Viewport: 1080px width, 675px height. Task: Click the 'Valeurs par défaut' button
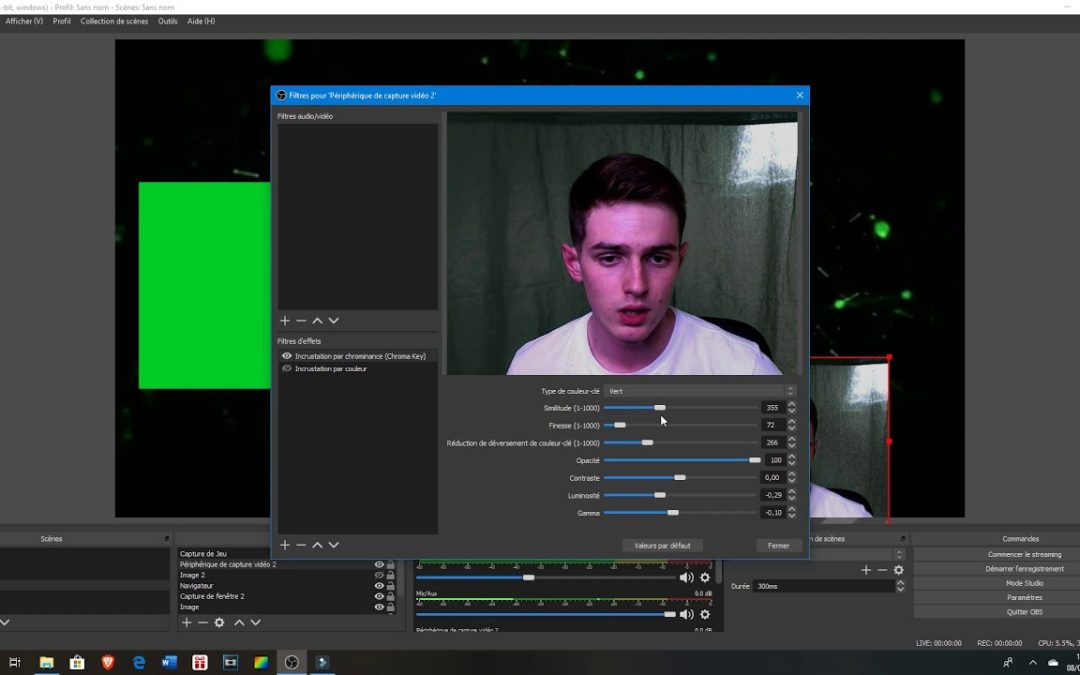tap(662, 545)
